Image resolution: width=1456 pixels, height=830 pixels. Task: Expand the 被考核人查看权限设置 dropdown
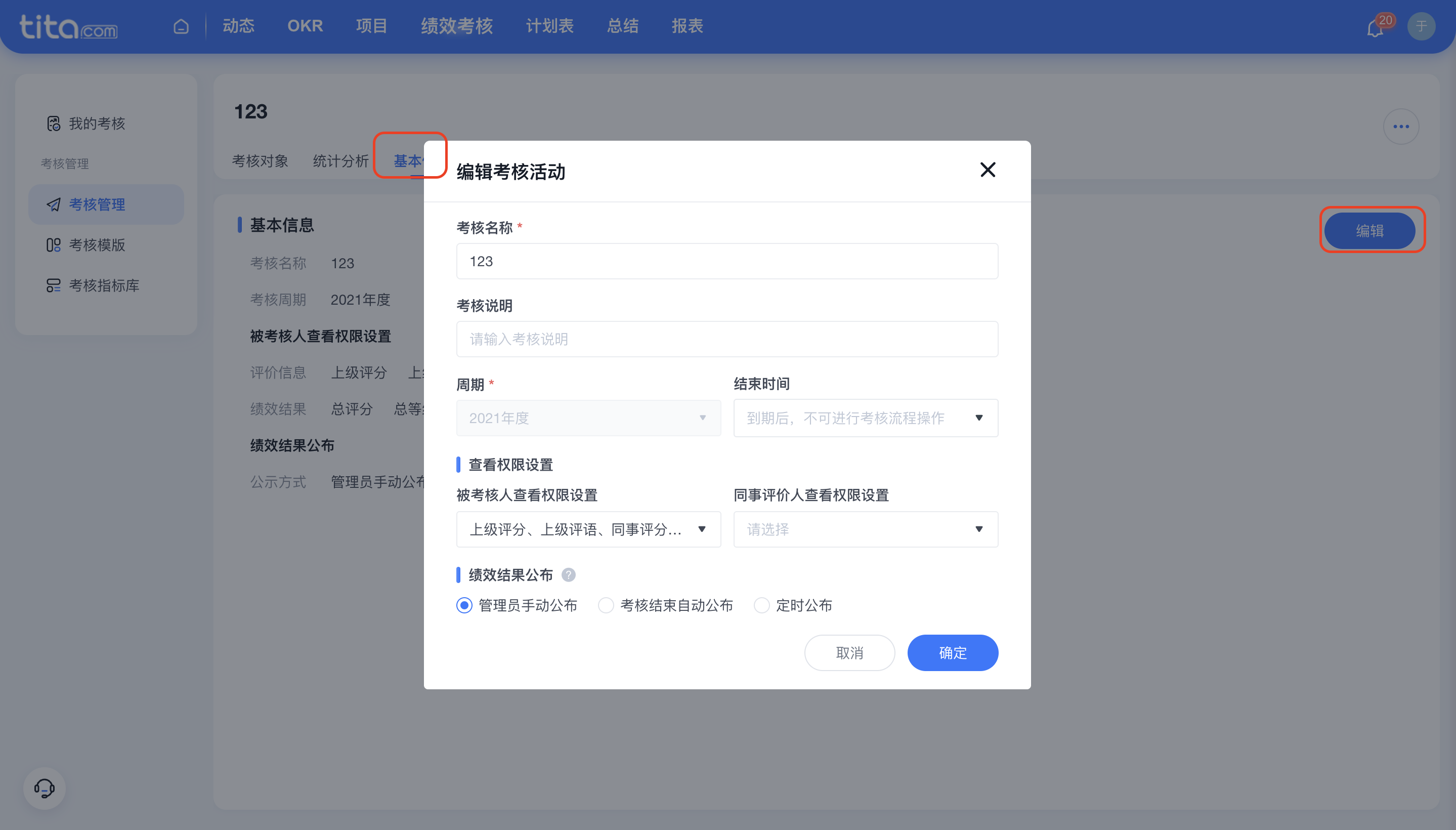coord(588,529)
